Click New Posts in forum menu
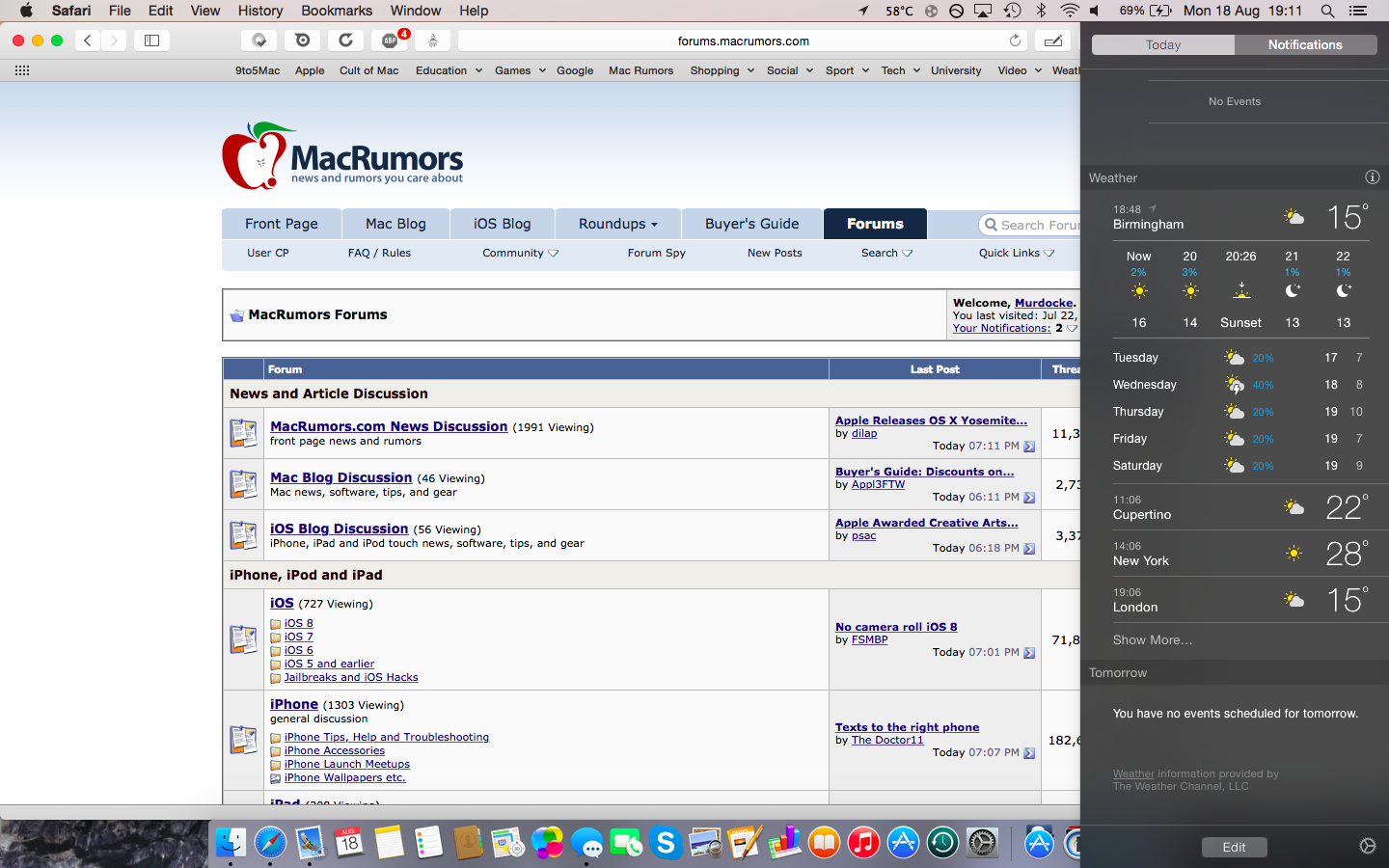The height and width of the screenshot is (868, 1389). pos(775,253)
